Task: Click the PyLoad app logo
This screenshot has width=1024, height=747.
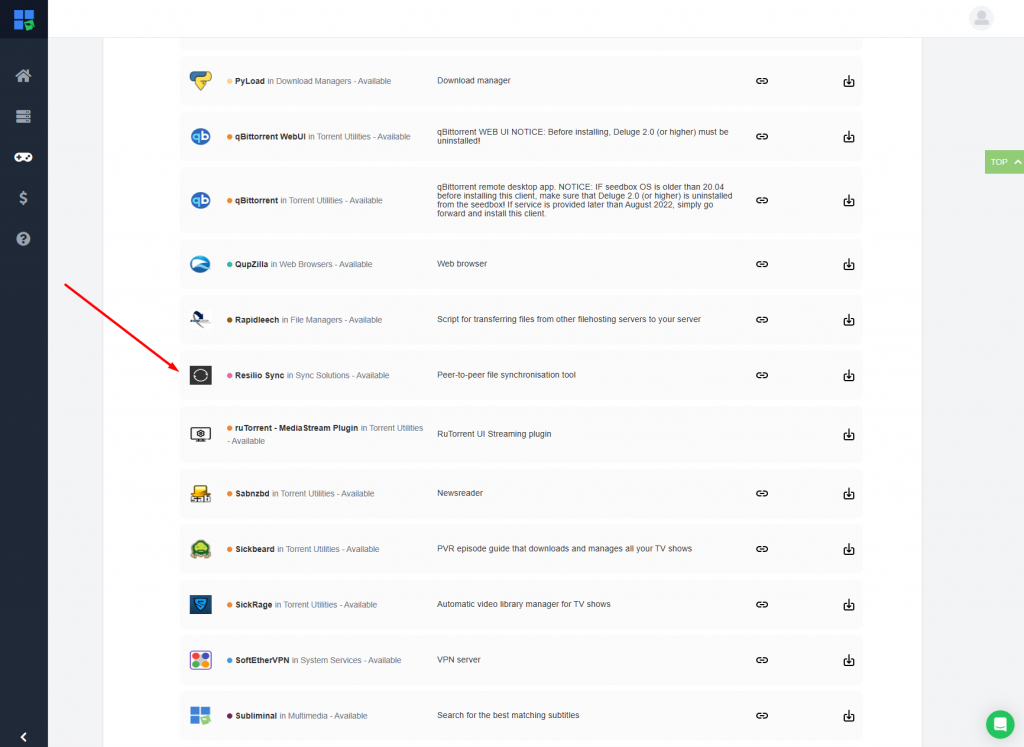Action: point(200,81)
